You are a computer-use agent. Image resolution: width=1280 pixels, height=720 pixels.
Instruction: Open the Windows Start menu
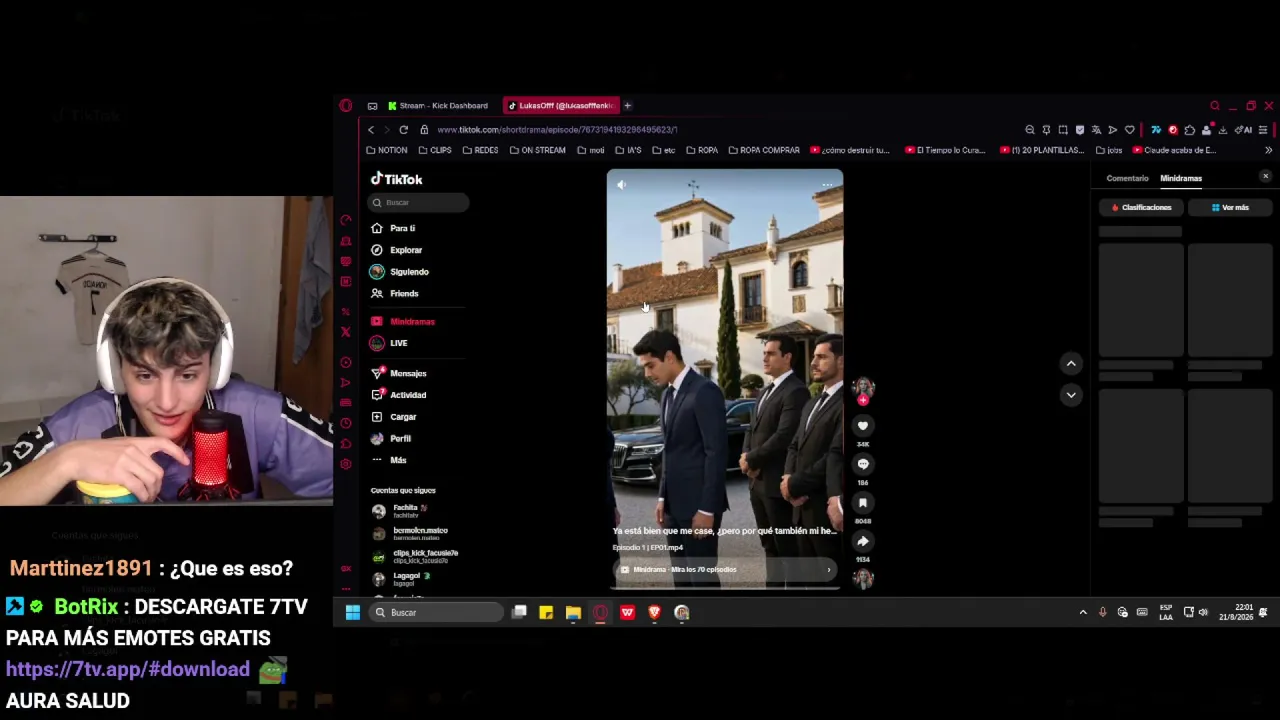tap(353, 613)
